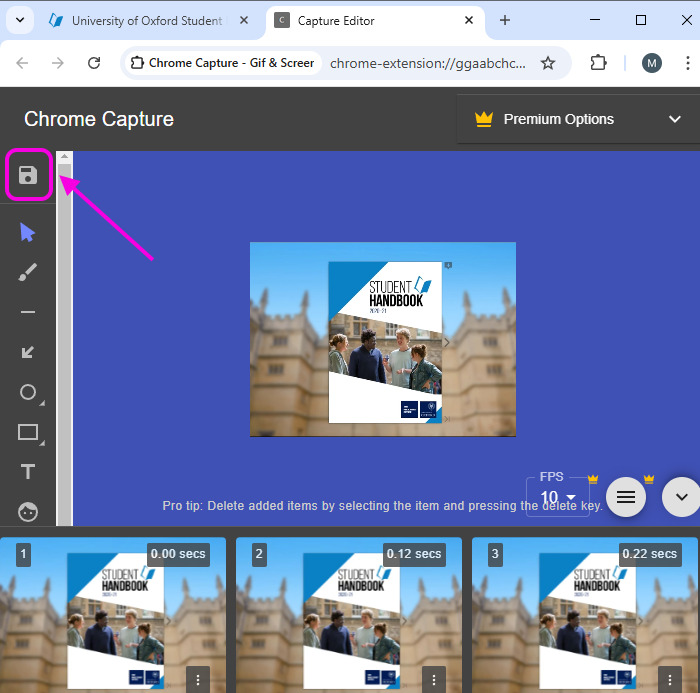
Task: Click crown icon beside hamburger button
Action: coord(649,479)
